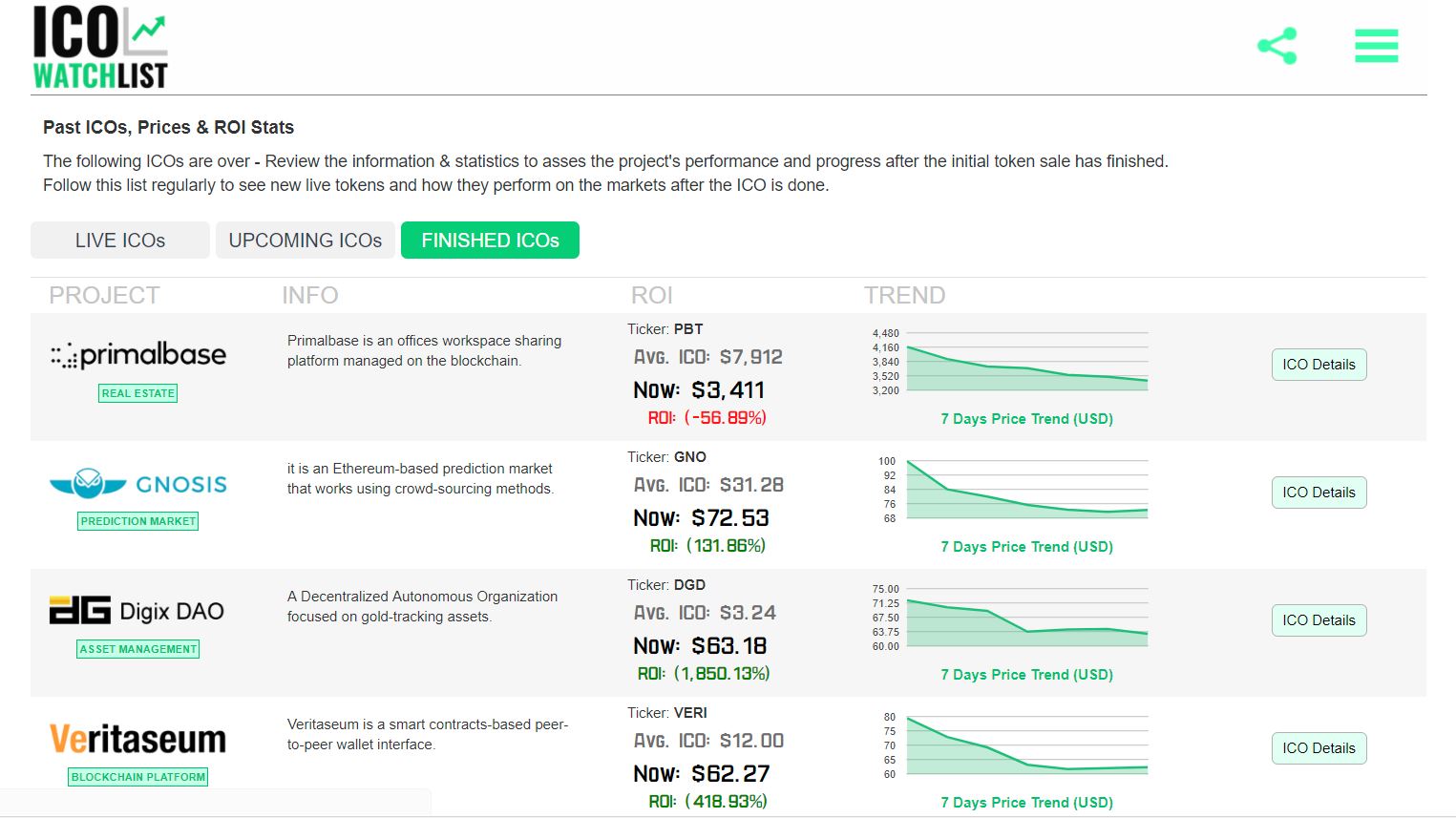Image resolution: width=1456 pixels, height=818 pixels.
Task: Click the Gnosis prediction market description
Action: tap(420, 478)
